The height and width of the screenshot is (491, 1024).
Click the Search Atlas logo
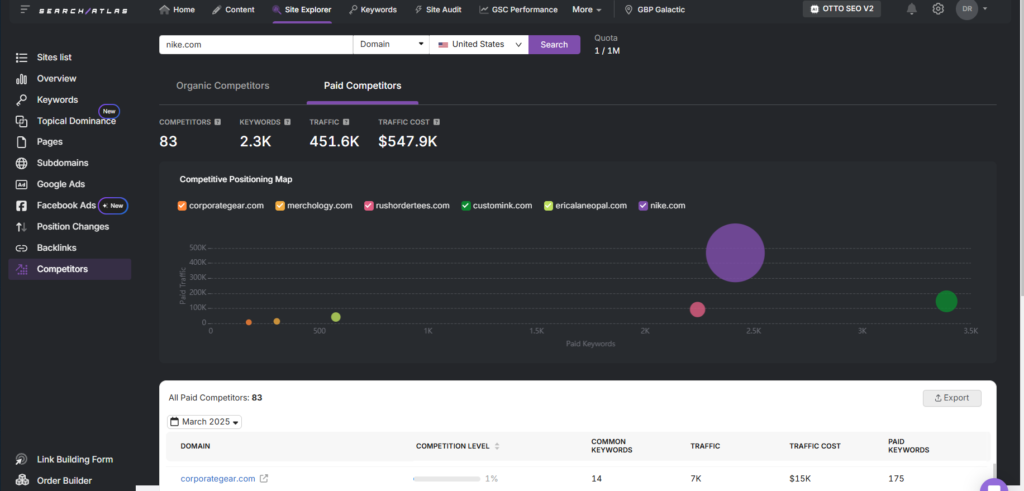coord(82,10)
